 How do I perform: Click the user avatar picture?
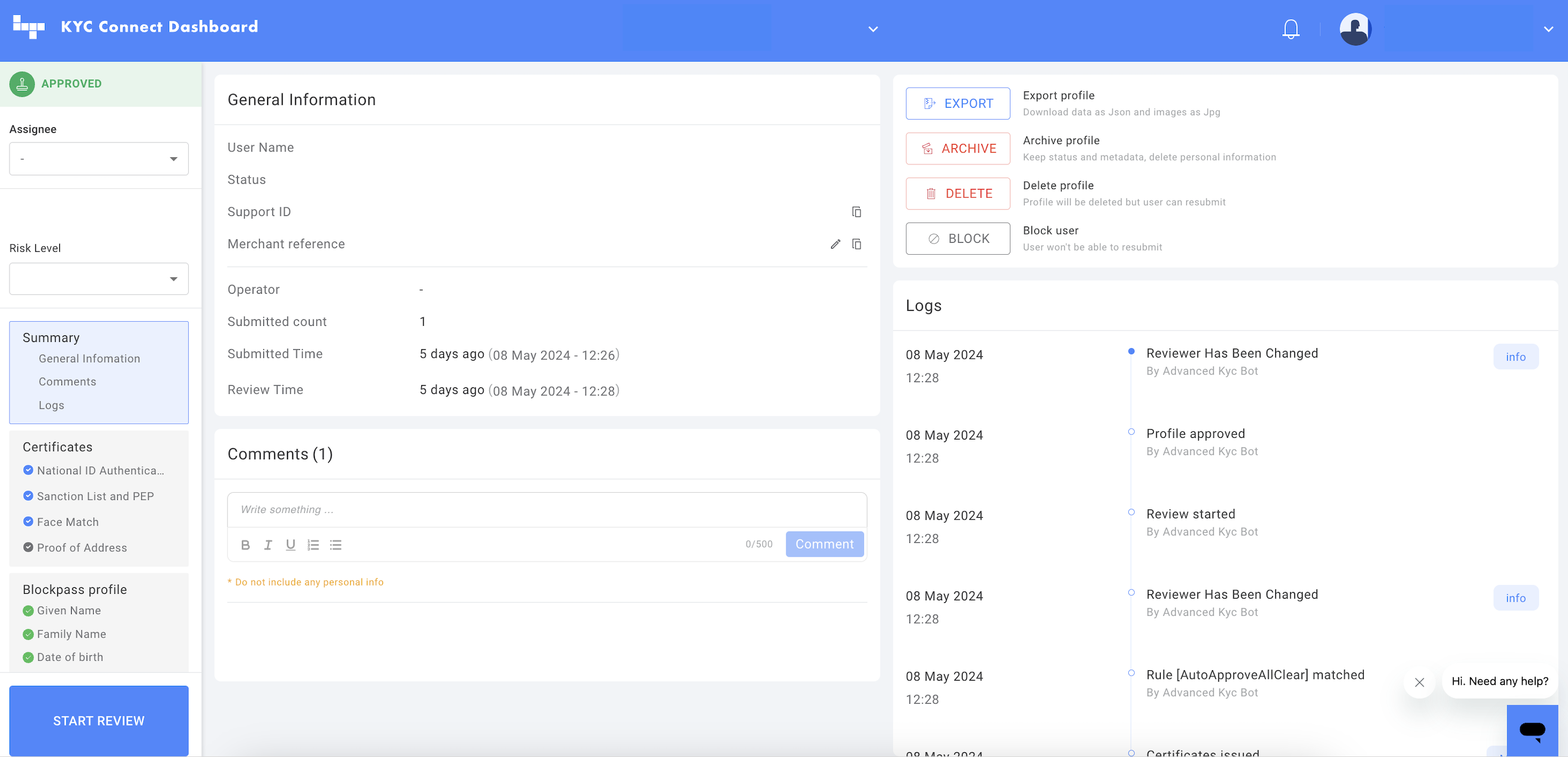(x=1355, y=29)
